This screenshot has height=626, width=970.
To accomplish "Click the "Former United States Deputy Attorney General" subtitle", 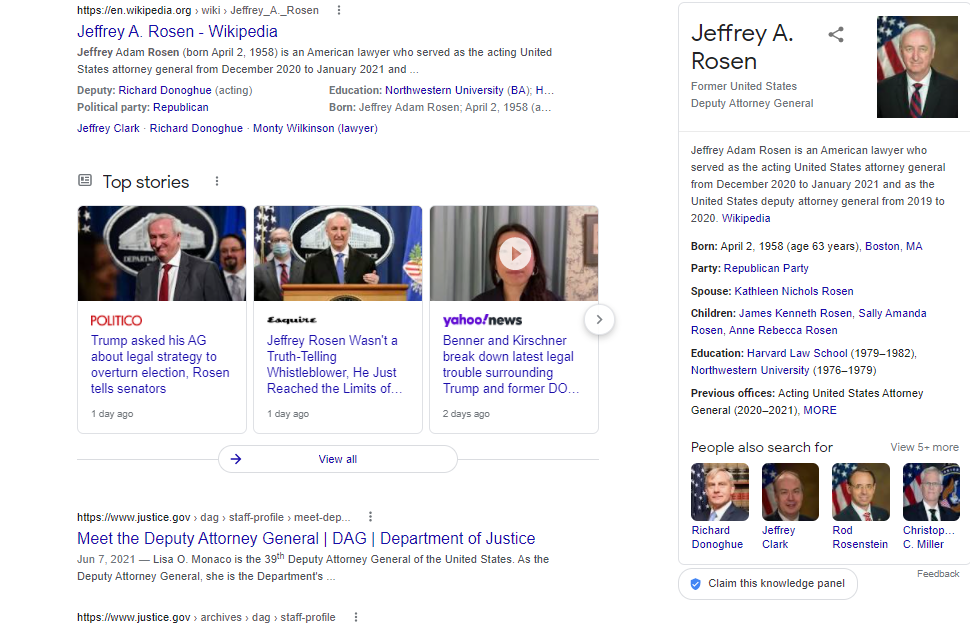I will click(752, 95).
